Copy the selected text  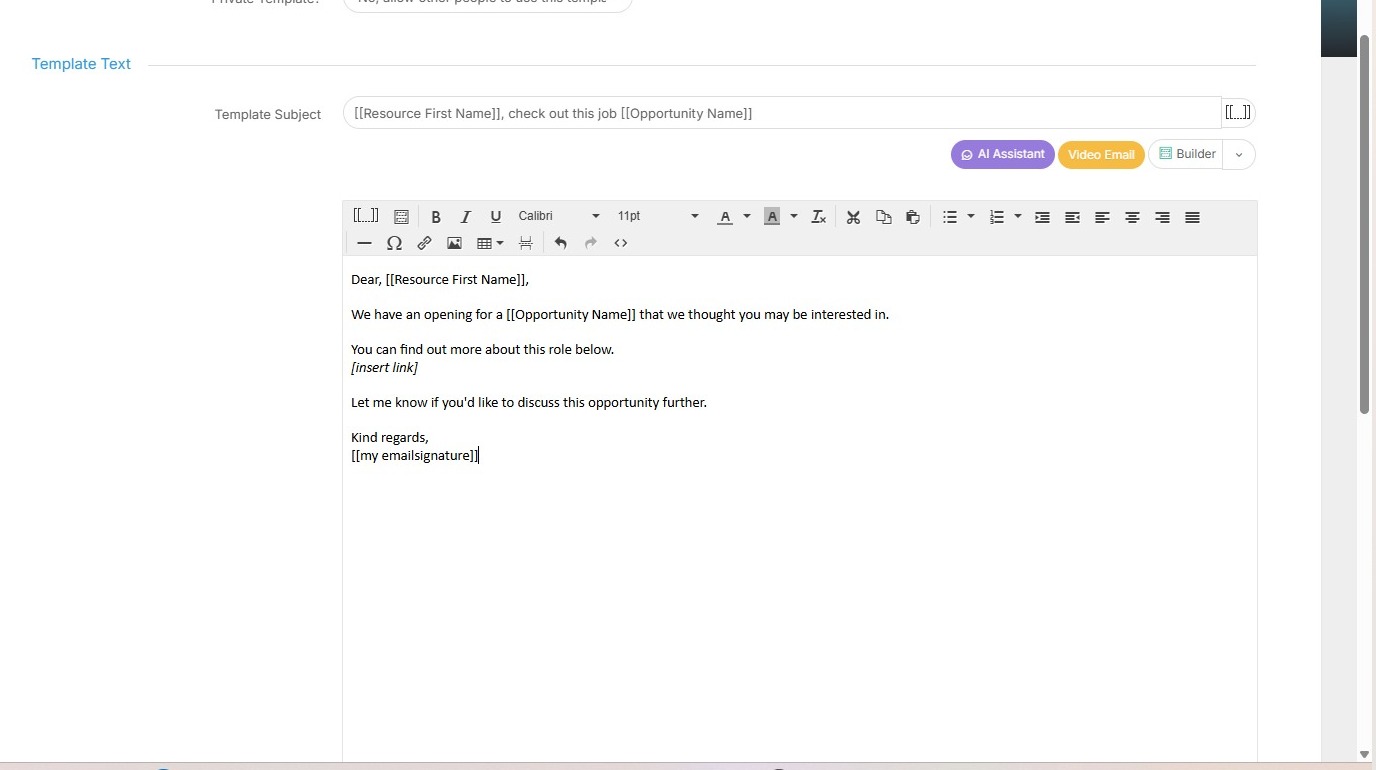[883, 217]
